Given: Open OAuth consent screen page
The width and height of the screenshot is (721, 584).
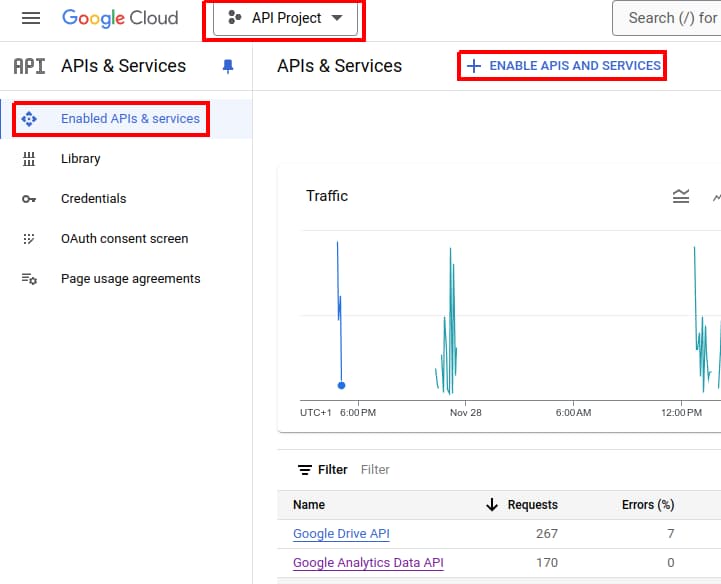Looking at the screenshot, I should click(124, 239).
